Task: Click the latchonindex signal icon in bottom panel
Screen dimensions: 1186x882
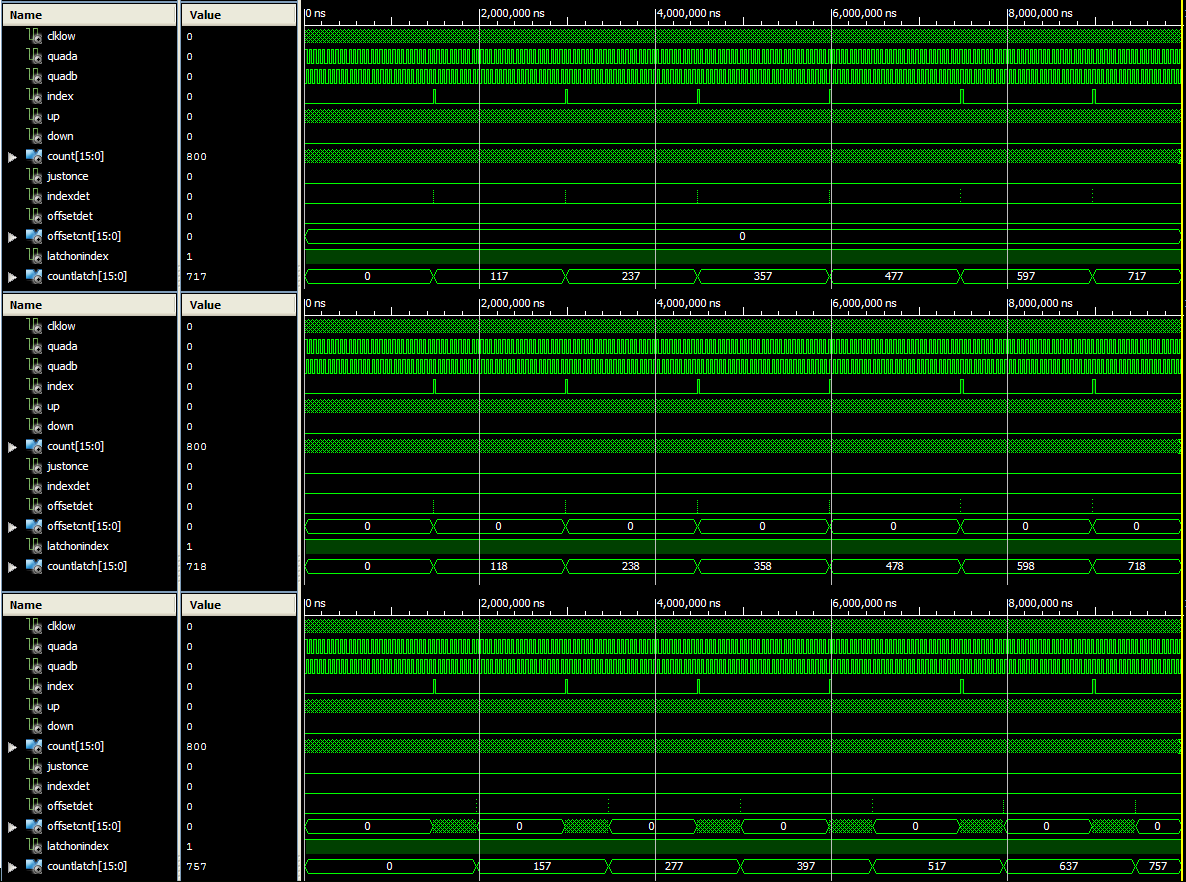Action: 34,846
